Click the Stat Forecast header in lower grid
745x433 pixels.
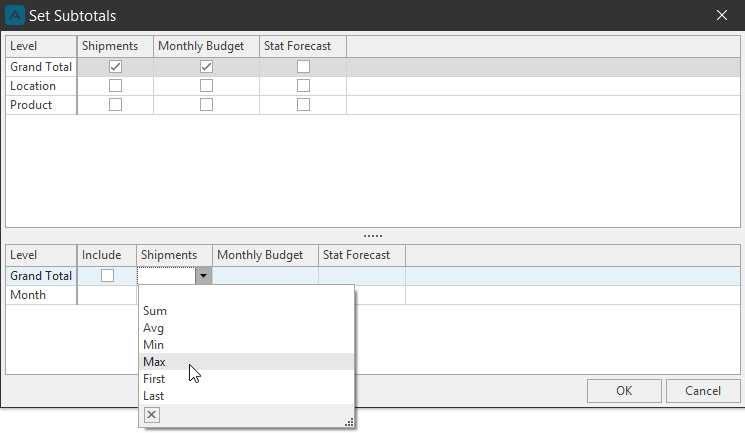362,255
